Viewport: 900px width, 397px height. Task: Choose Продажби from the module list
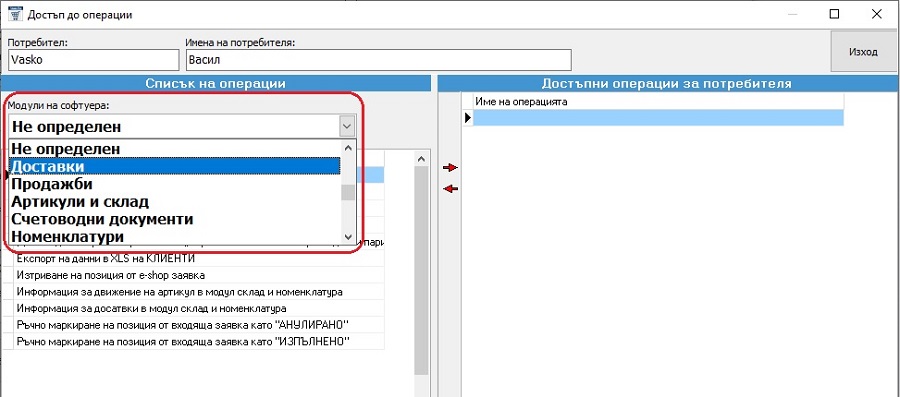coord(174,184)
